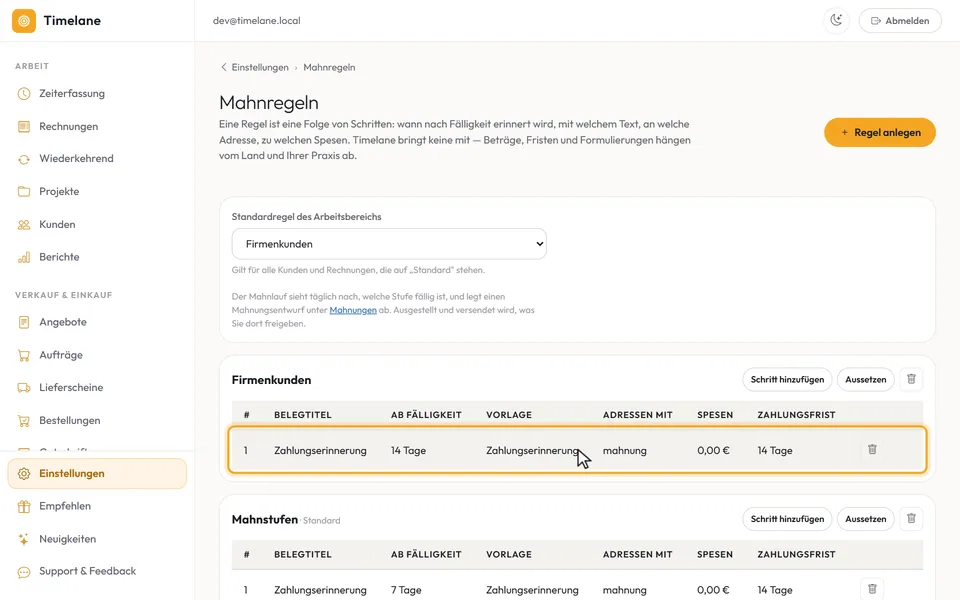The width and height of the screenshot is (960, 600).
Task: Click the Support & Feedback chat icon
Action: click(x=24, y=572)
